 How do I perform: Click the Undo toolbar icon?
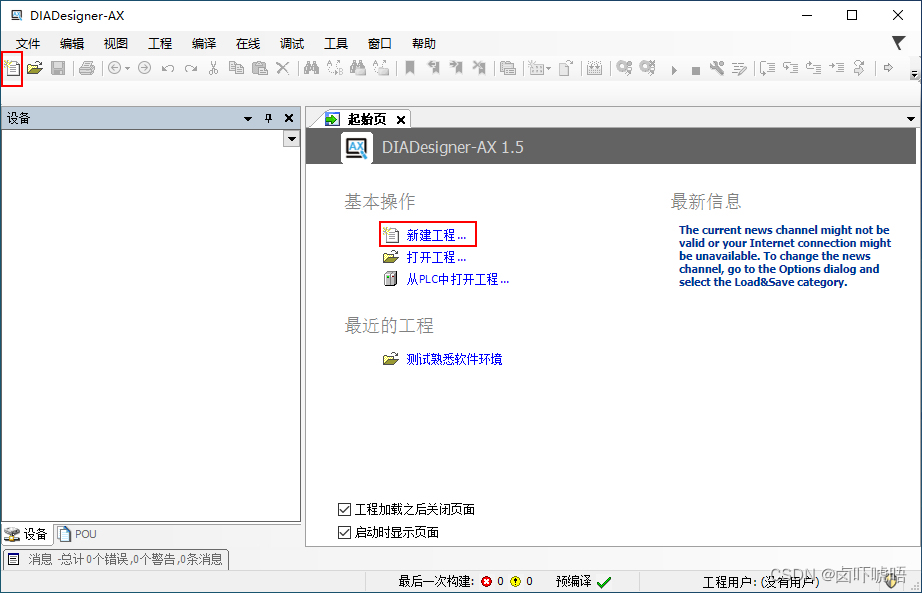click(168, 69)
